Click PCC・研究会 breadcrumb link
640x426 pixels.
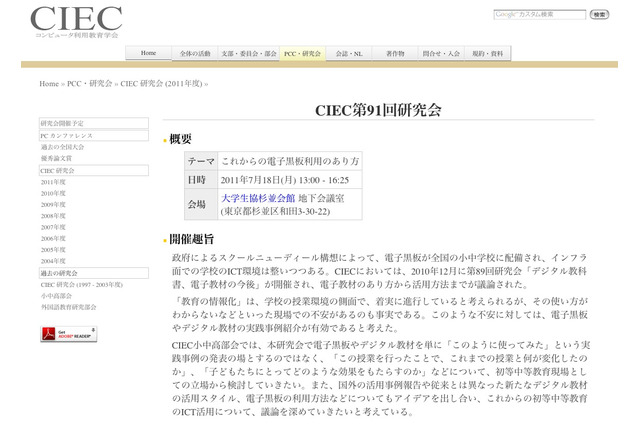tap(89, 84)
